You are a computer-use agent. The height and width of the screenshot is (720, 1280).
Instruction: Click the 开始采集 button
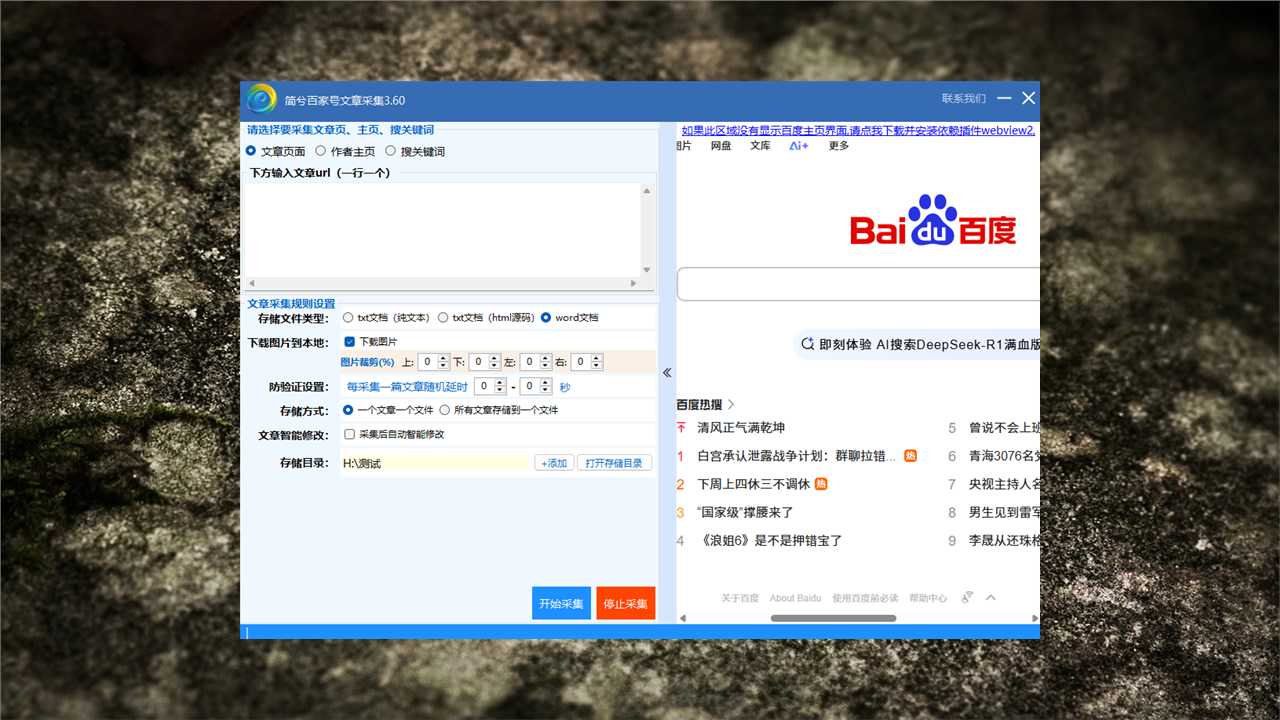pyautogui.click(x=561, y=604)
